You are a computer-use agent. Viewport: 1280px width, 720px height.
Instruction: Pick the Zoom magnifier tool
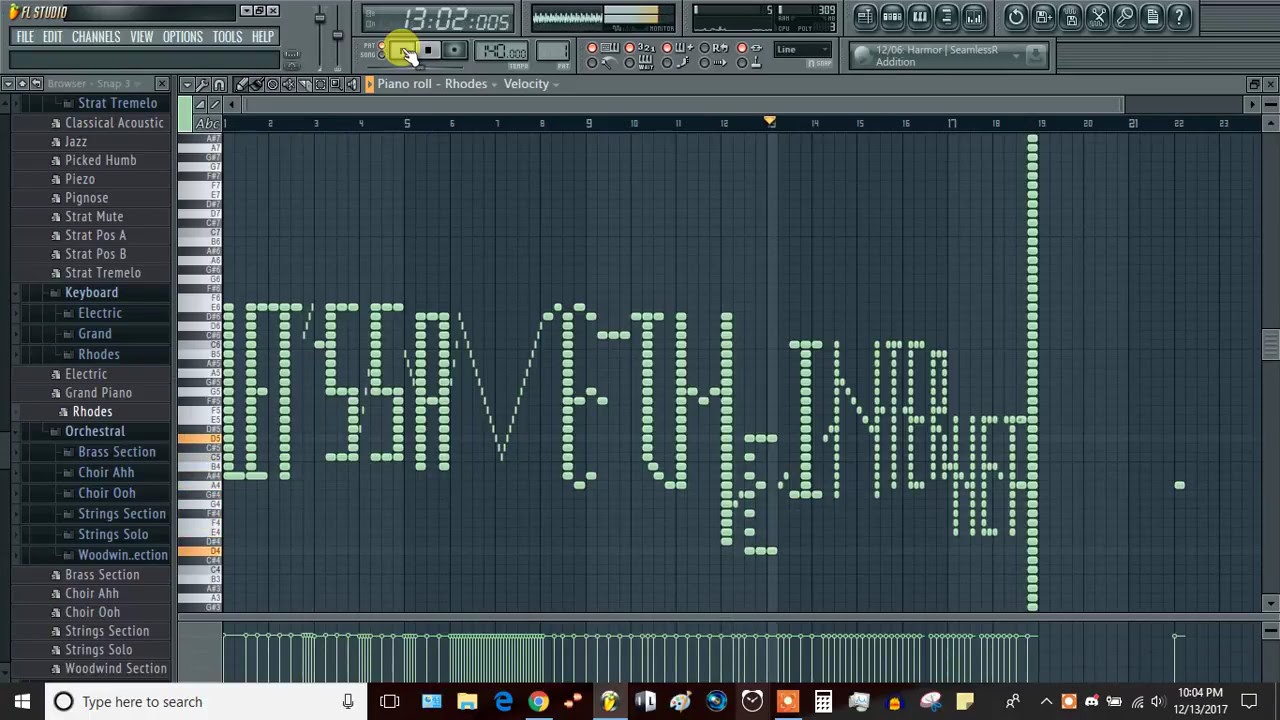pos(336,84)
